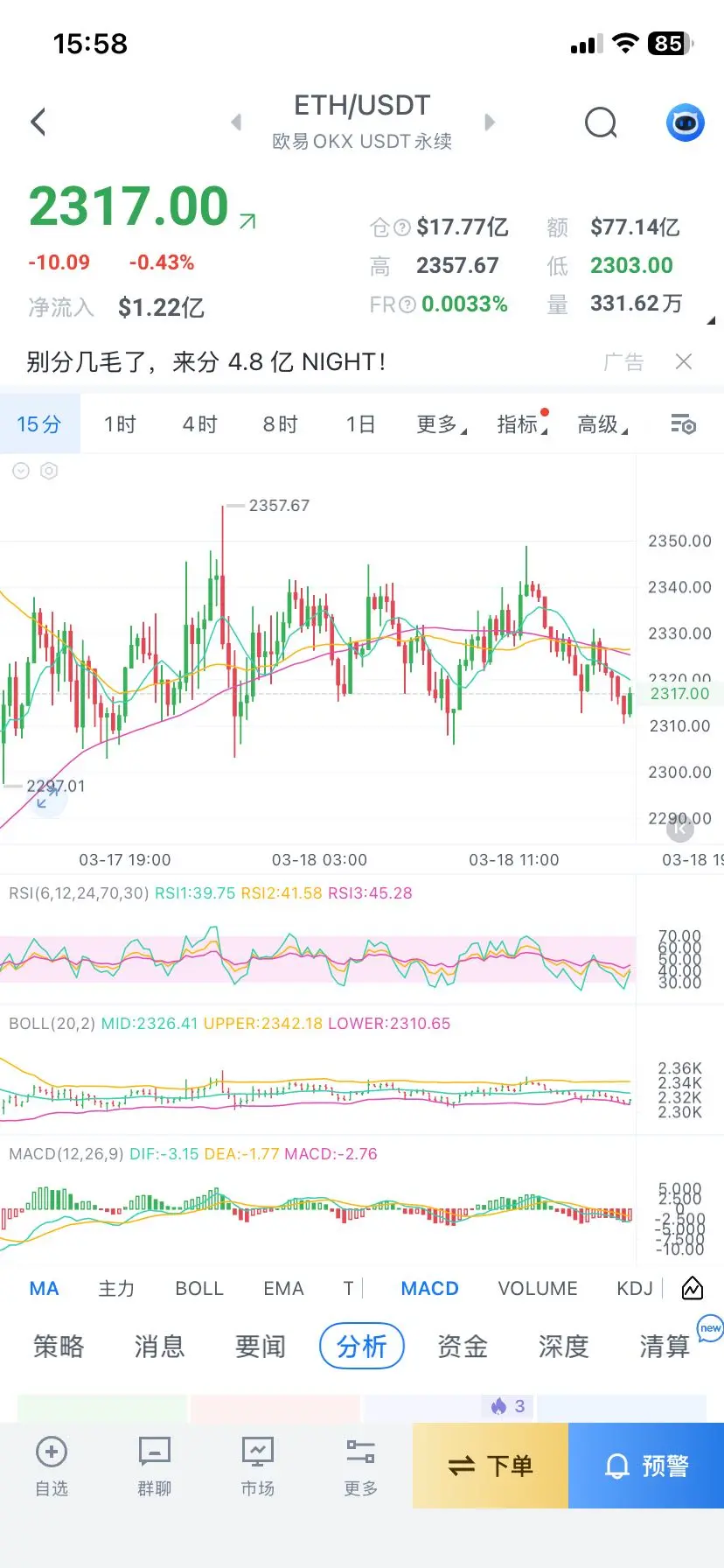Toggle the BOLL indicator
The height and width of the screenshot is (1568, 724).
(x=199, y=1288)
